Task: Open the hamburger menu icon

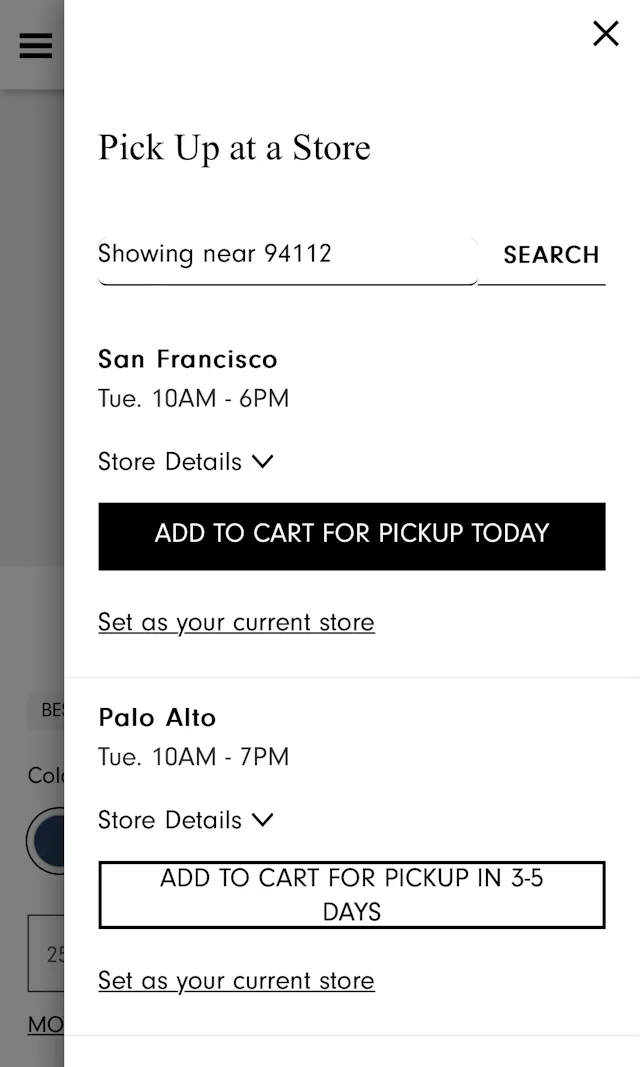Action: (x=35, y=45)
